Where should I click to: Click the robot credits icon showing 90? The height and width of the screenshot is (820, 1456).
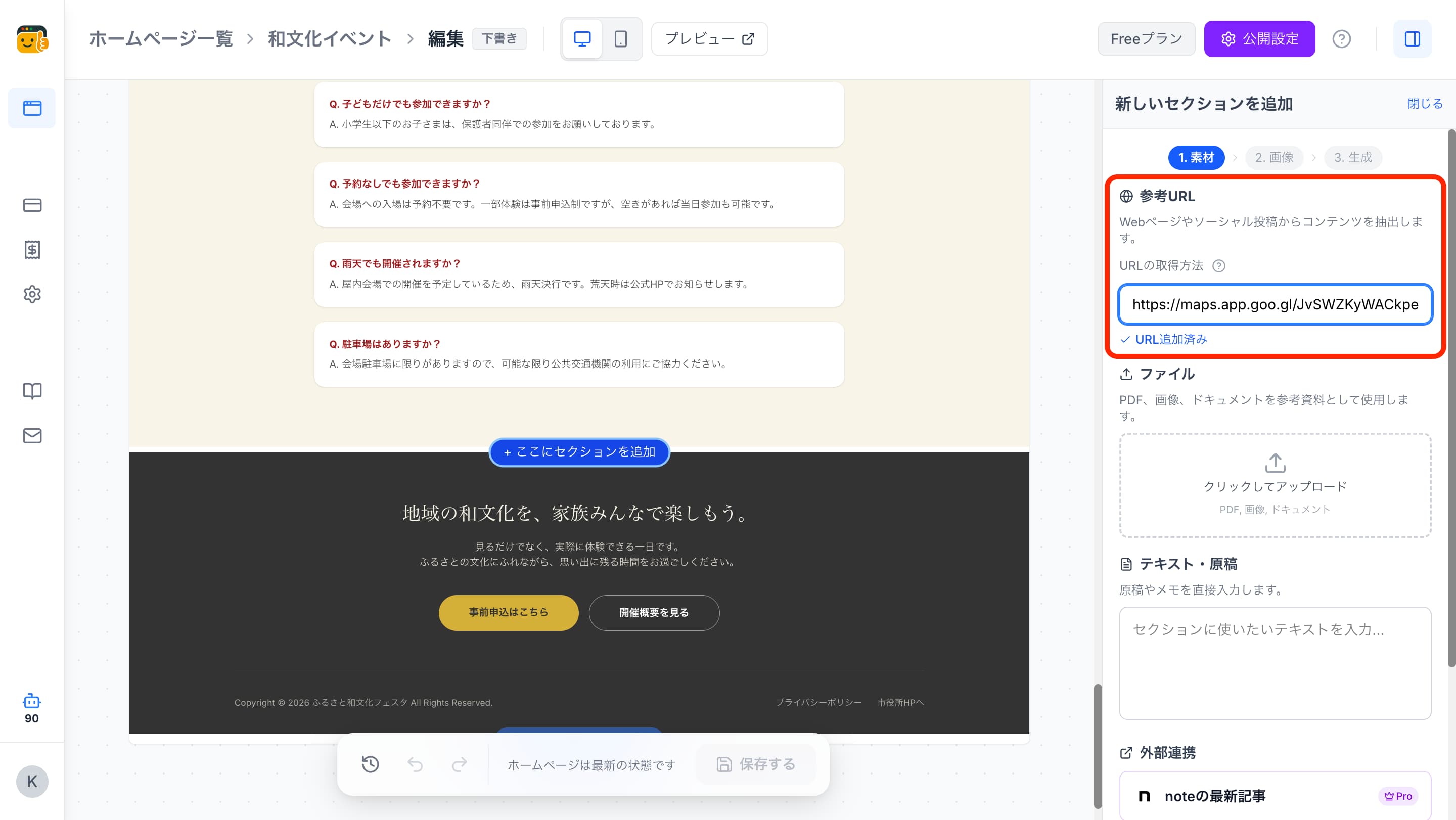point(32,709)
